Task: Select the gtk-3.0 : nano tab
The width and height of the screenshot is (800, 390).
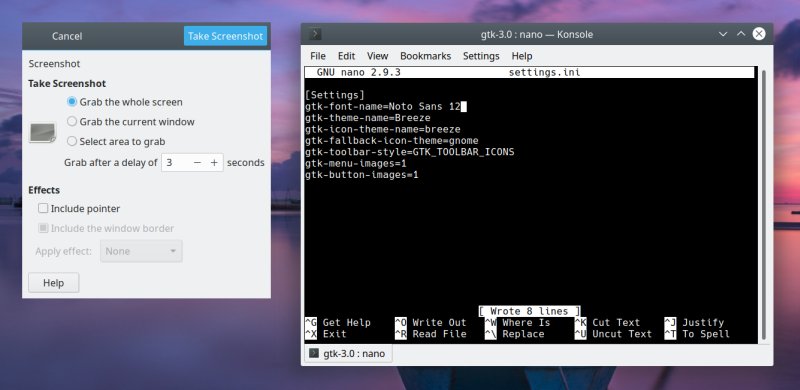Action: click(348, 353)
